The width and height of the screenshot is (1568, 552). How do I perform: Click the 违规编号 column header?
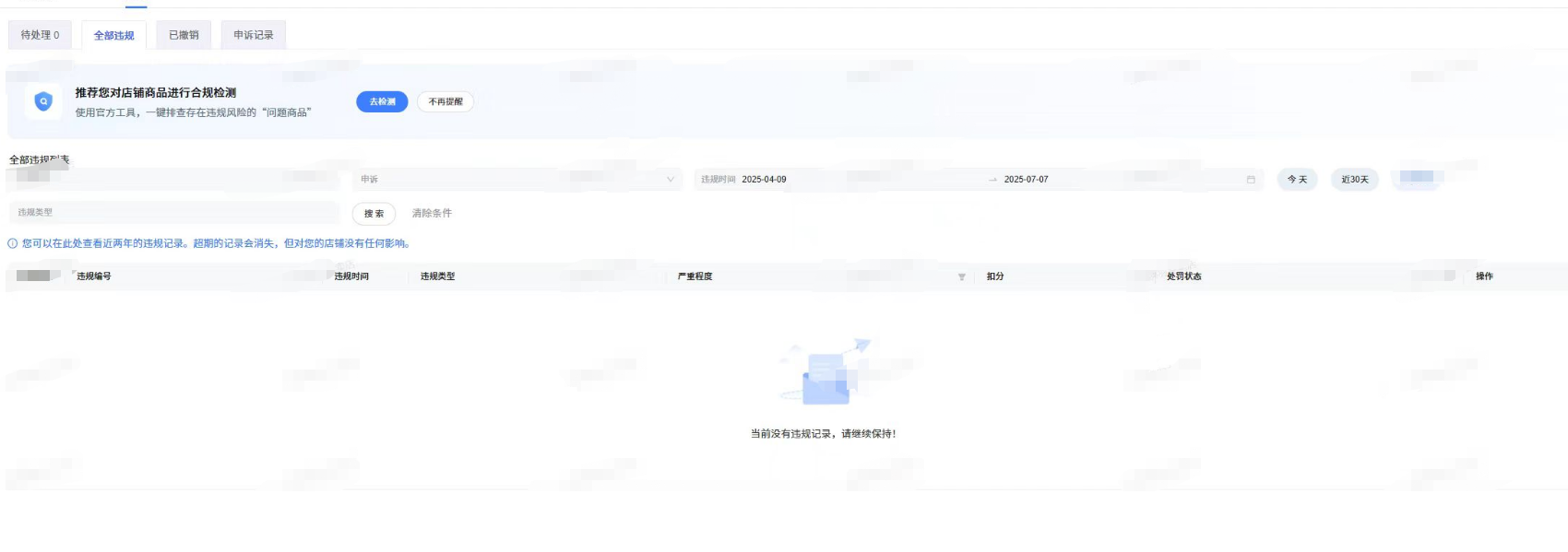coord(93,276)
